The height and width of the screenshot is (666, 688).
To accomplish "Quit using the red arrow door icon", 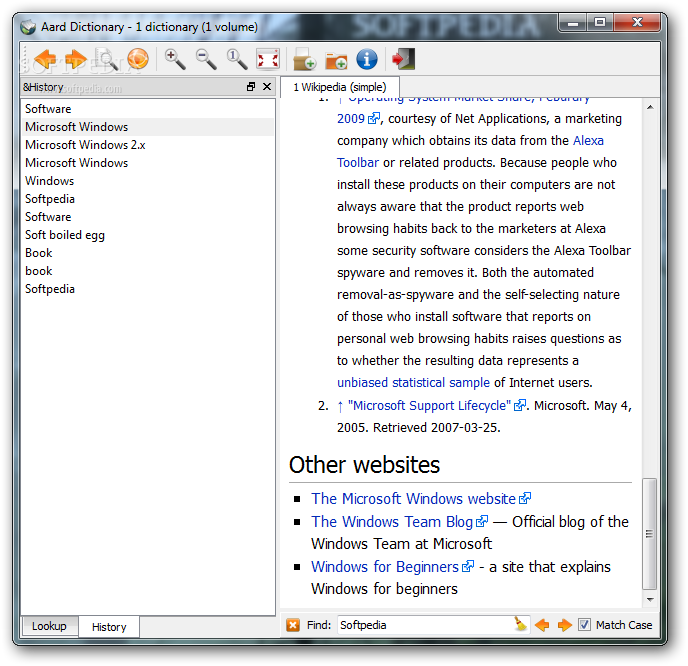I will click(404, 59).
